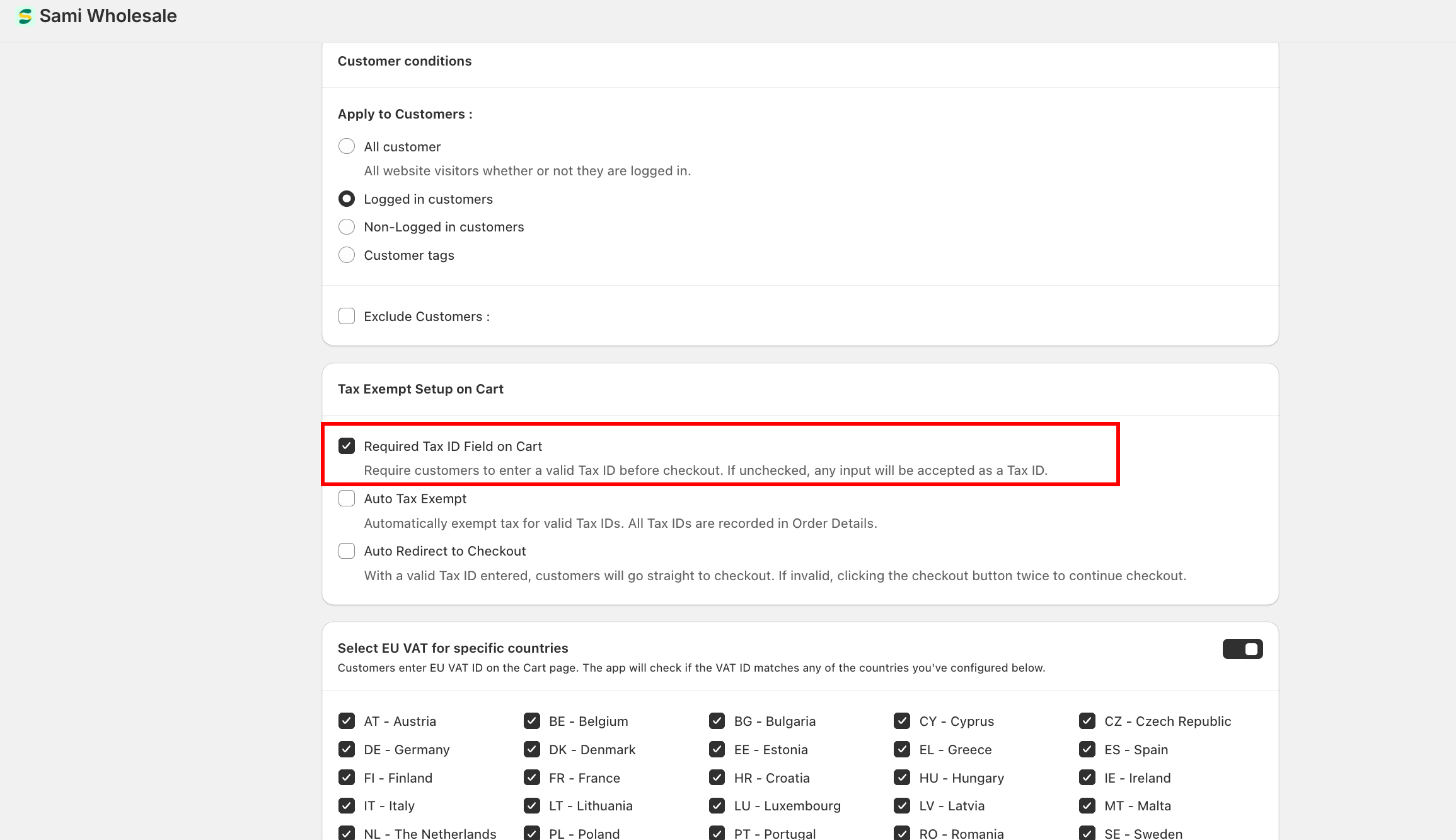
Task: Check Auto Redirect to Checkout
Action: pos(347,551)
